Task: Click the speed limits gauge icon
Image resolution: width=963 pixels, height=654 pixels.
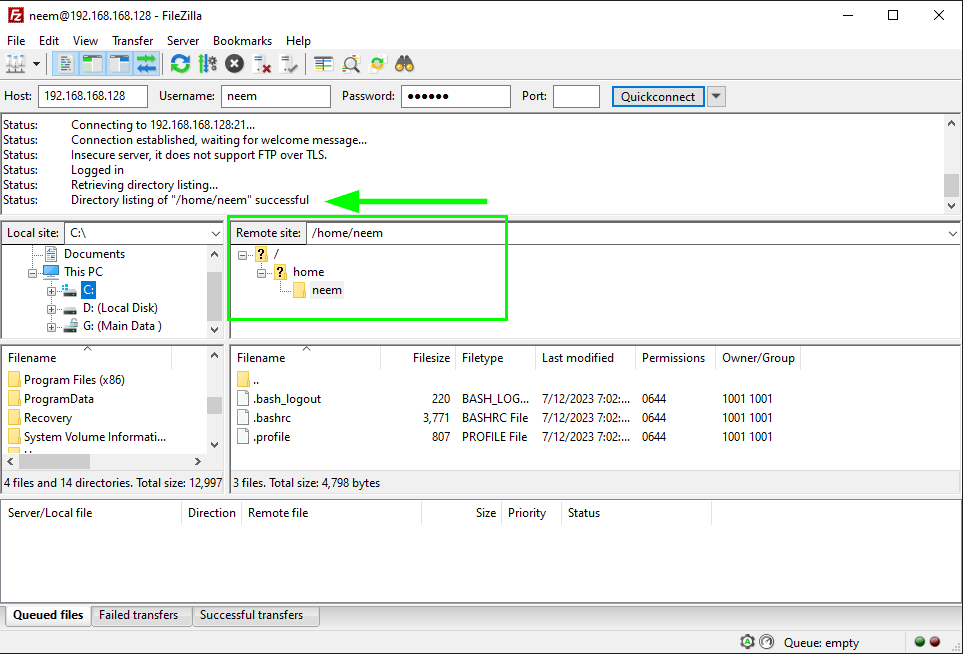Action: (x=766, y=642)
